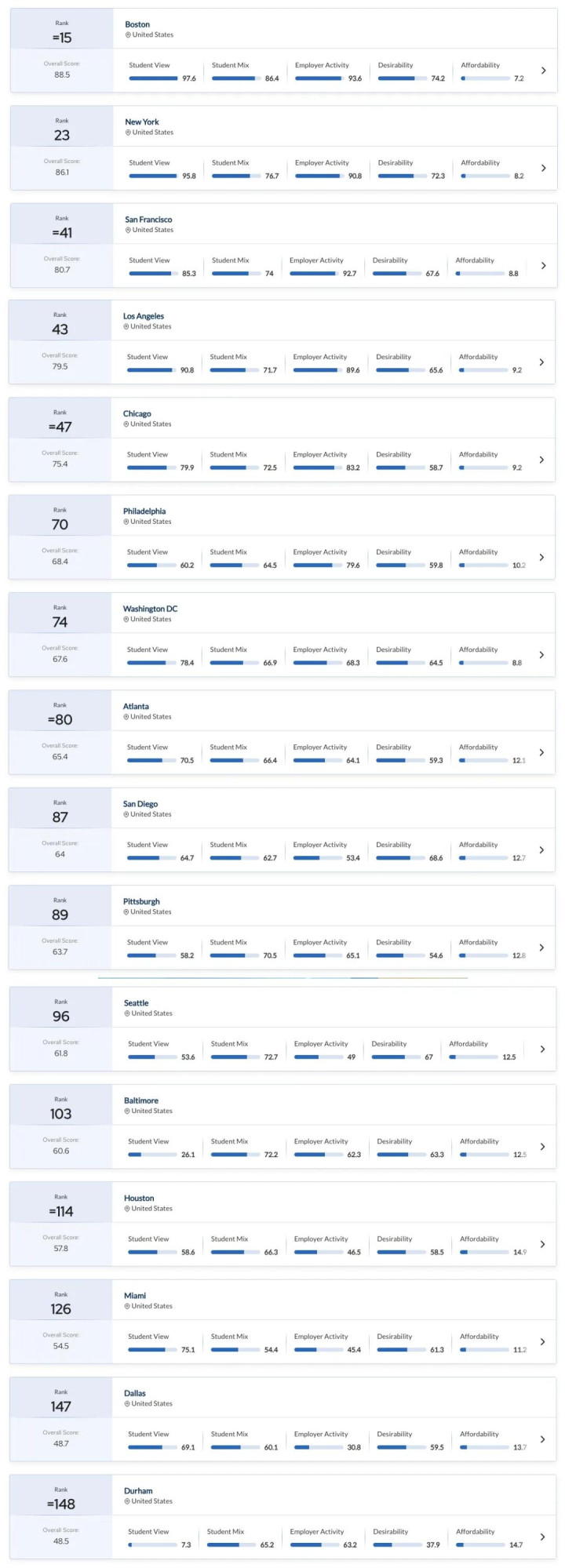Click the location pin icon under San Francisco

pos(128,230)
